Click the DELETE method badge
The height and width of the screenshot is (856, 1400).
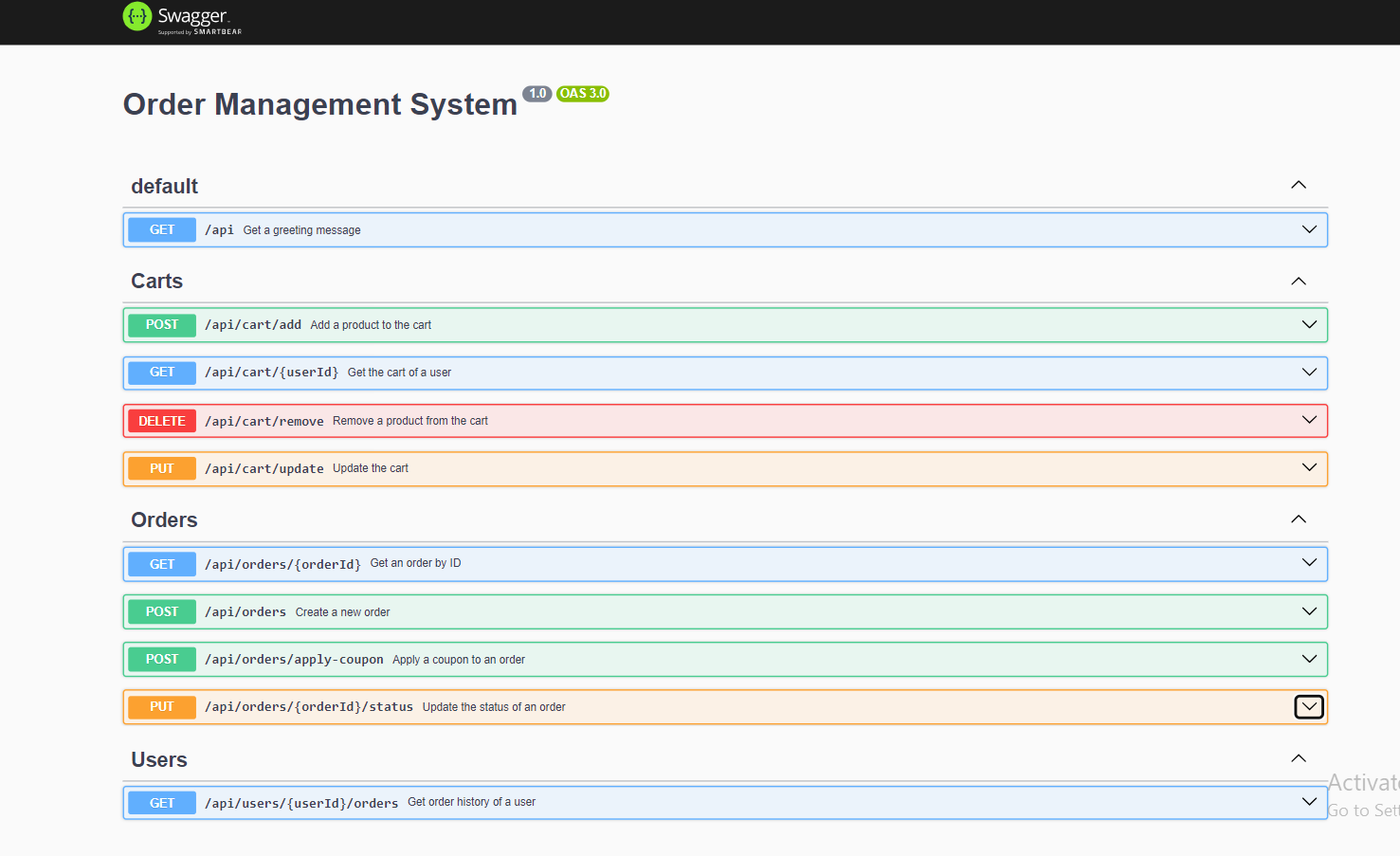[162, 421]
